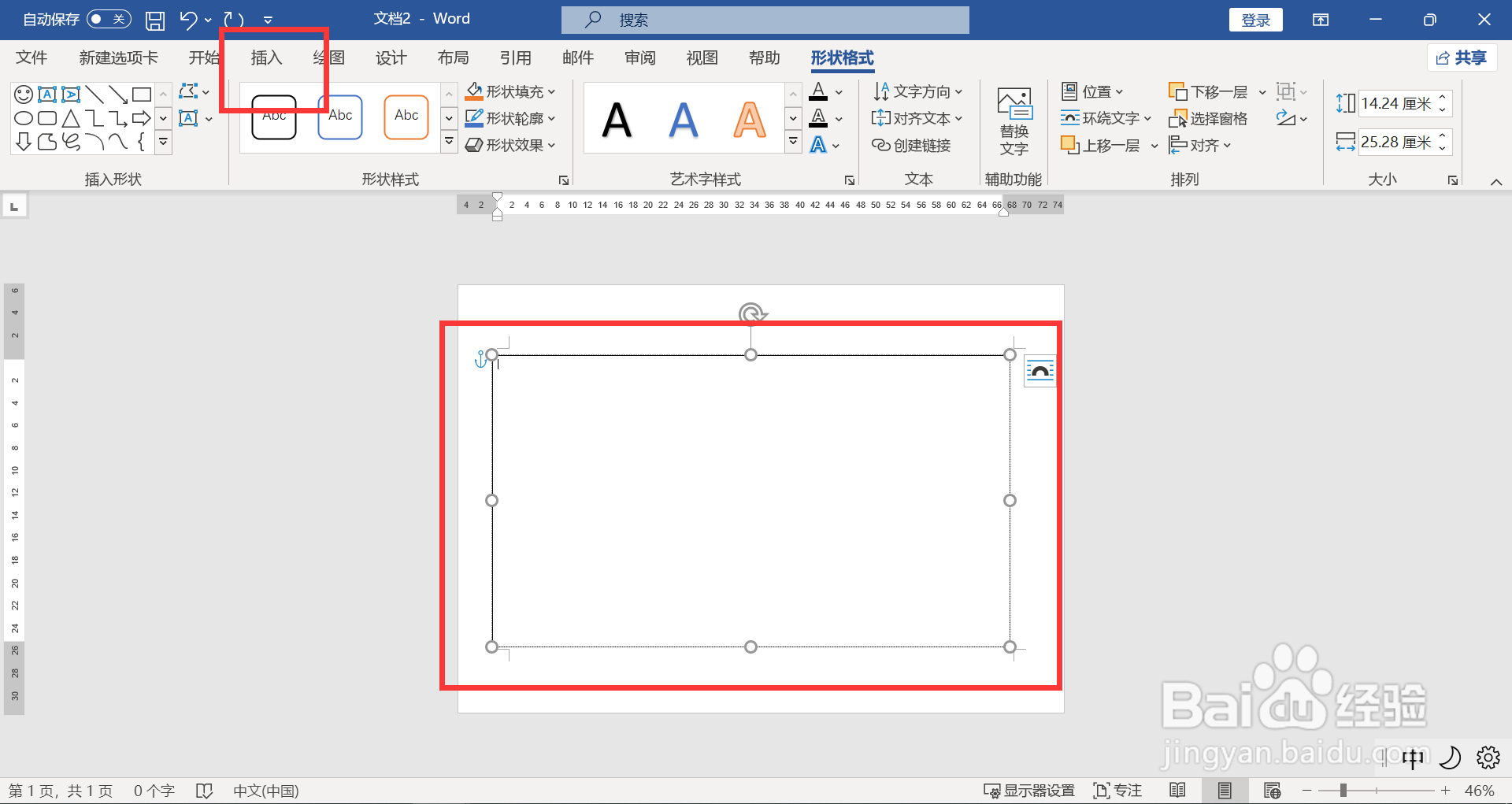The image size is (1512, 804).
Task: Click the Login (登录) button
Action: coord(1255,20)
